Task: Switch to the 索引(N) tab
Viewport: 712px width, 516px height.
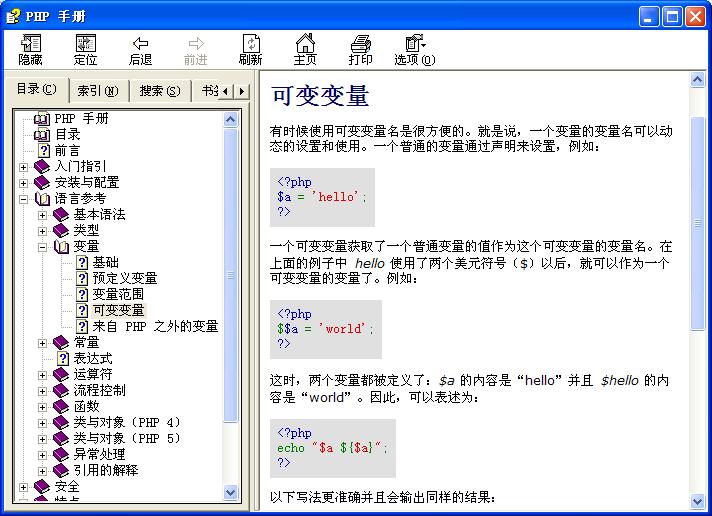Action: click(98, 91)
